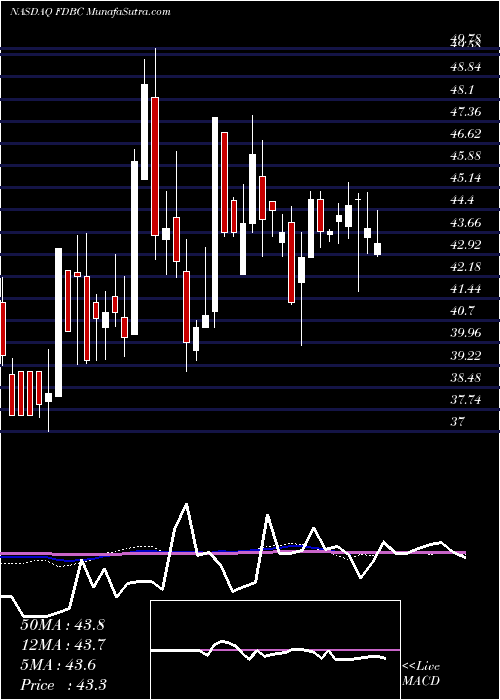Click the 12MA : 43.7 readout
The image size is (500, 700).
[x=62, y=644]
